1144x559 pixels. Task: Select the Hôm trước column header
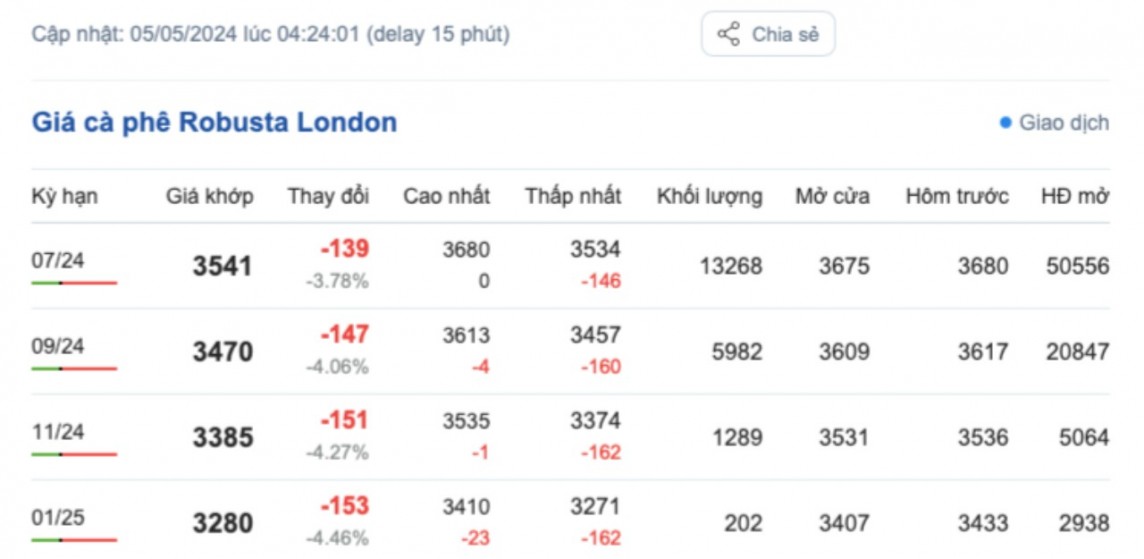click(957, 196)
